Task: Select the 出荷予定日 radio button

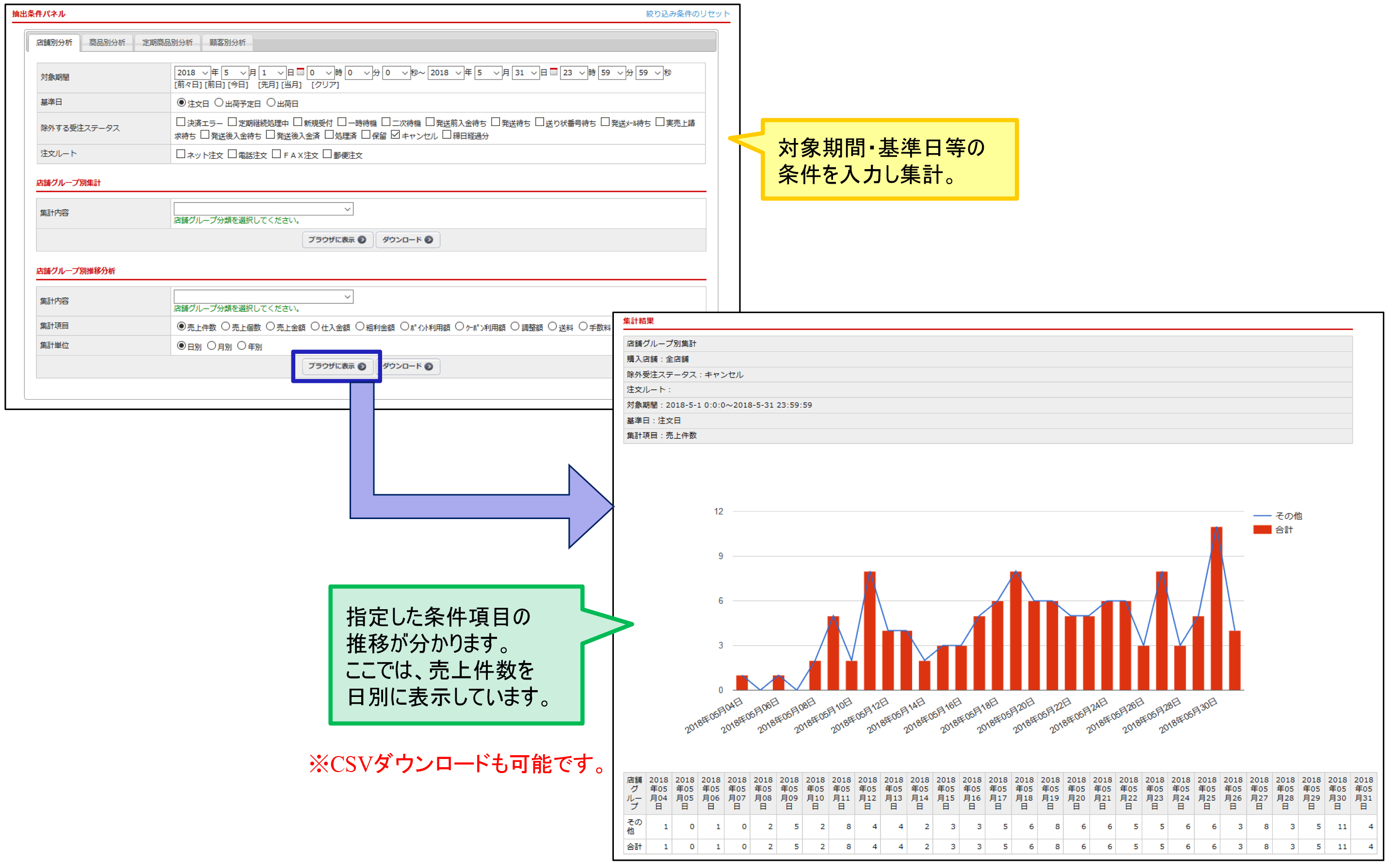Action: 219,103
